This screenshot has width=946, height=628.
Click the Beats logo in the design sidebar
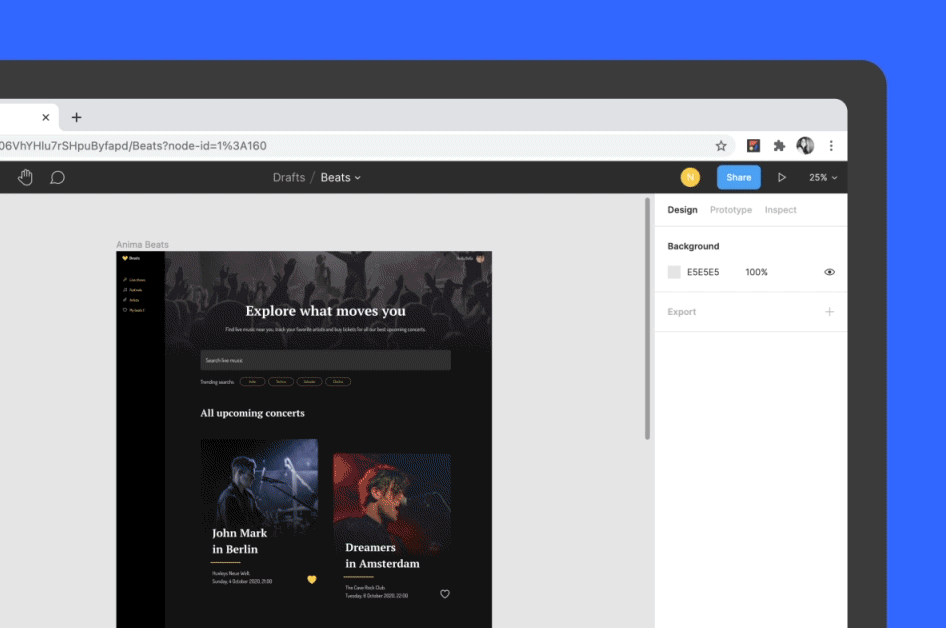pos(131,258)
